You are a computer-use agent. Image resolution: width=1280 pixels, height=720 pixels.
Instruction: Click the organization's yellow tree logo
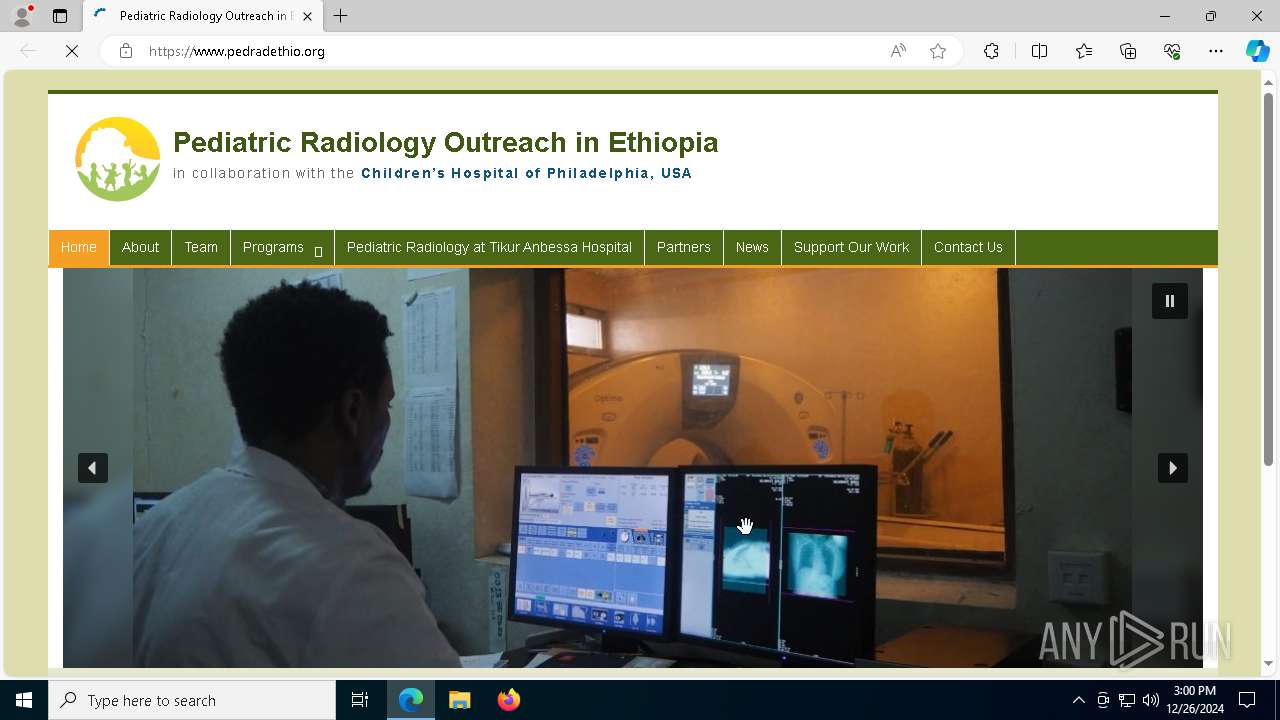pos(118,159)
